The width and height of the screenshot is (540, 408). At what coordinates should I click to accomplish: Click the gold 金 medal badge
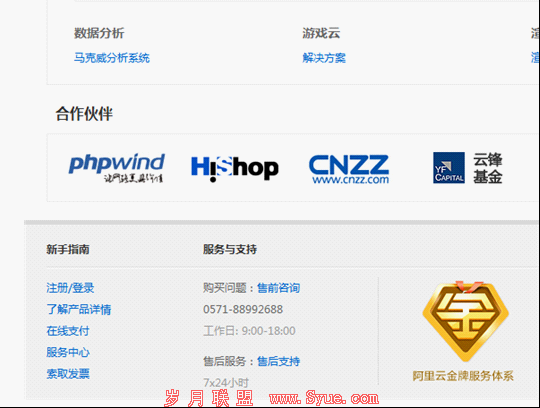(x=466, y=321)
